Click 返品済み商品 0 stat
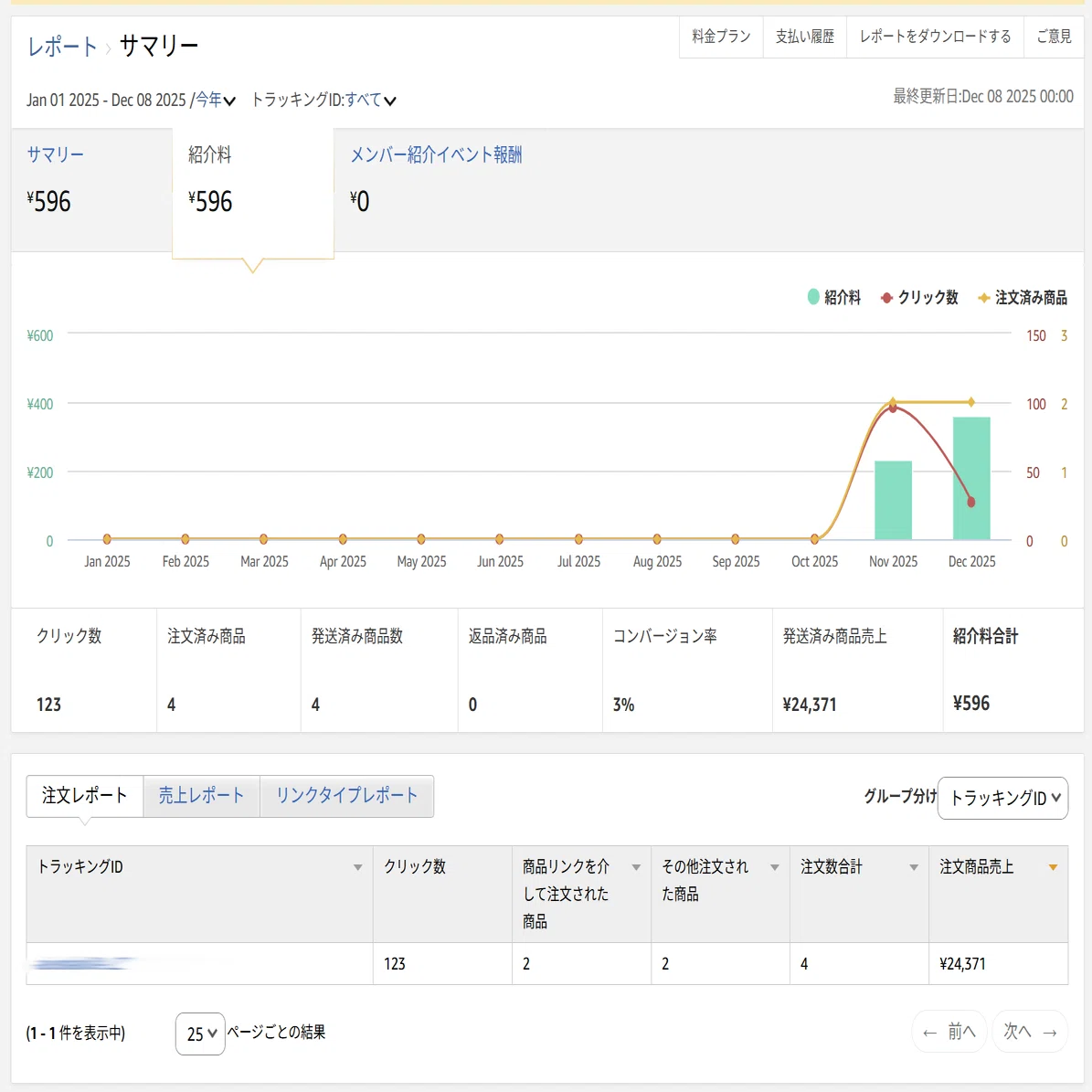1092x1092 pixels. 530,670
